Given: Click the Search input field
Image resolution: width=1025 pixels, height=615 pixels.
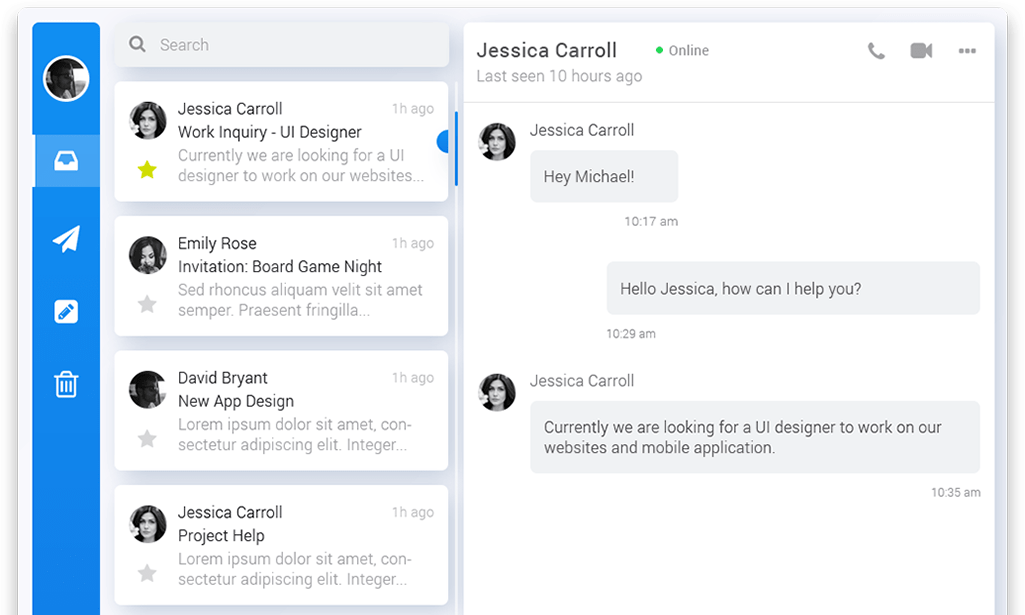Looking at the screenshot, I should click(x=290, y=45).
